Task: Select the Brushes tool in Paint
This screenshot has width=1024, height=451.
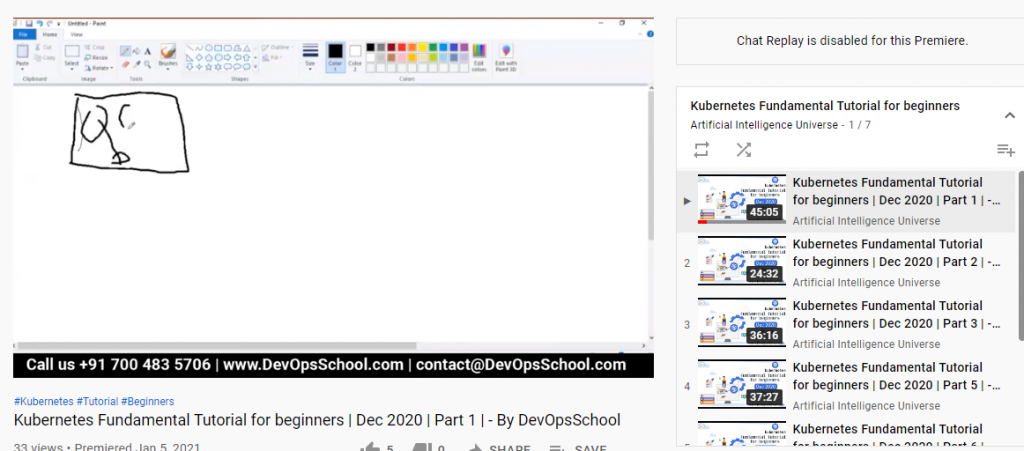Action: pos(168,55)
